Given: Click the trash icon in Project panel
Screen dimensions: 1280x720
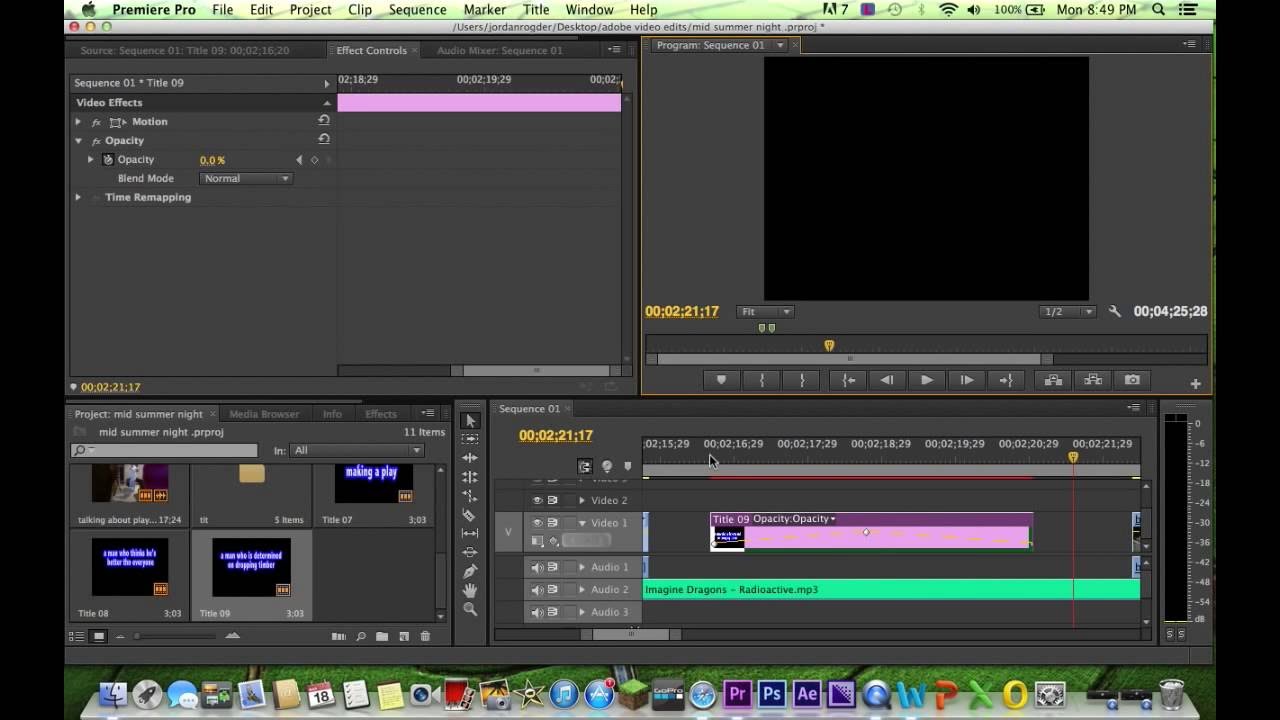Looking at the screenshot, I should (425, 636).
